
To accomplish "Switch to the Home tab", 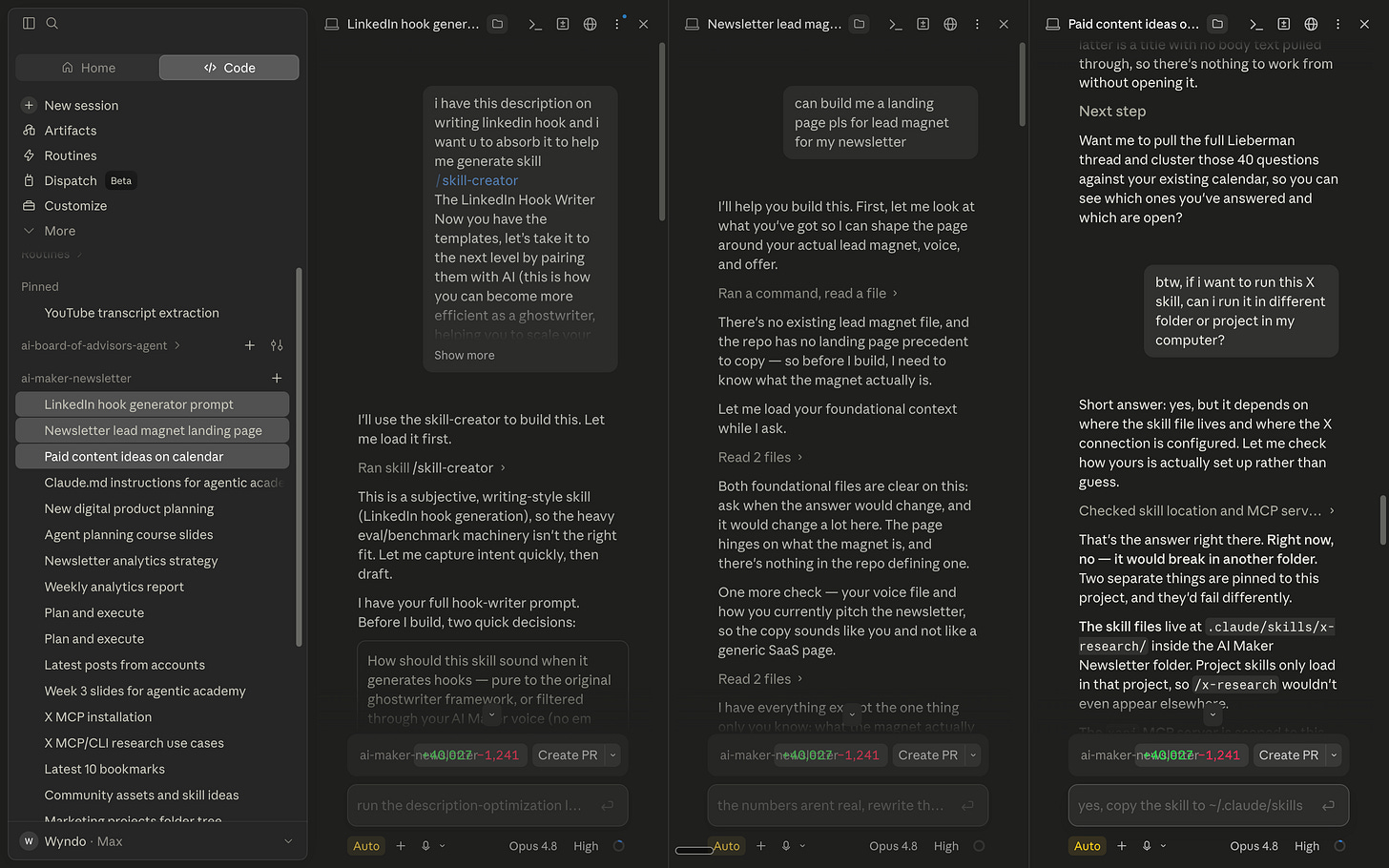I will point(88,68).
